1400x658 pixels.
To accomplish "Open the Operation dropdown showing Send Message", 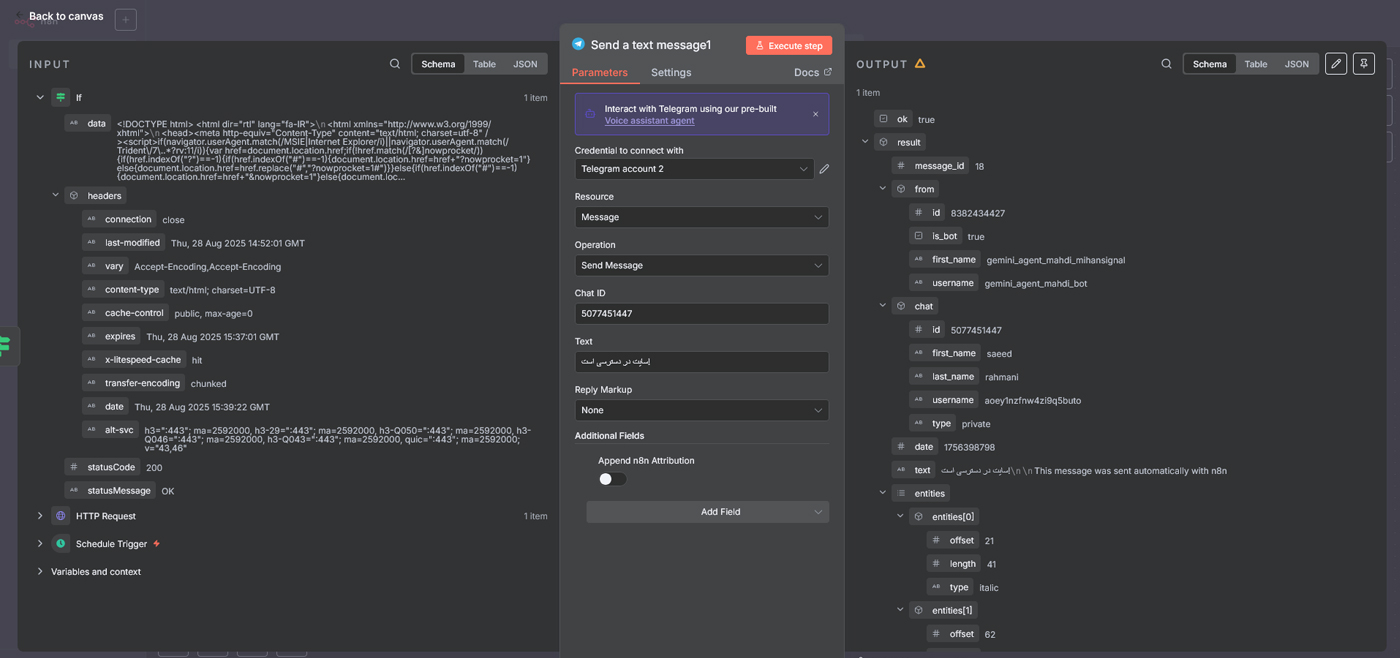I will pyautogui.click(x=701, y=265).
